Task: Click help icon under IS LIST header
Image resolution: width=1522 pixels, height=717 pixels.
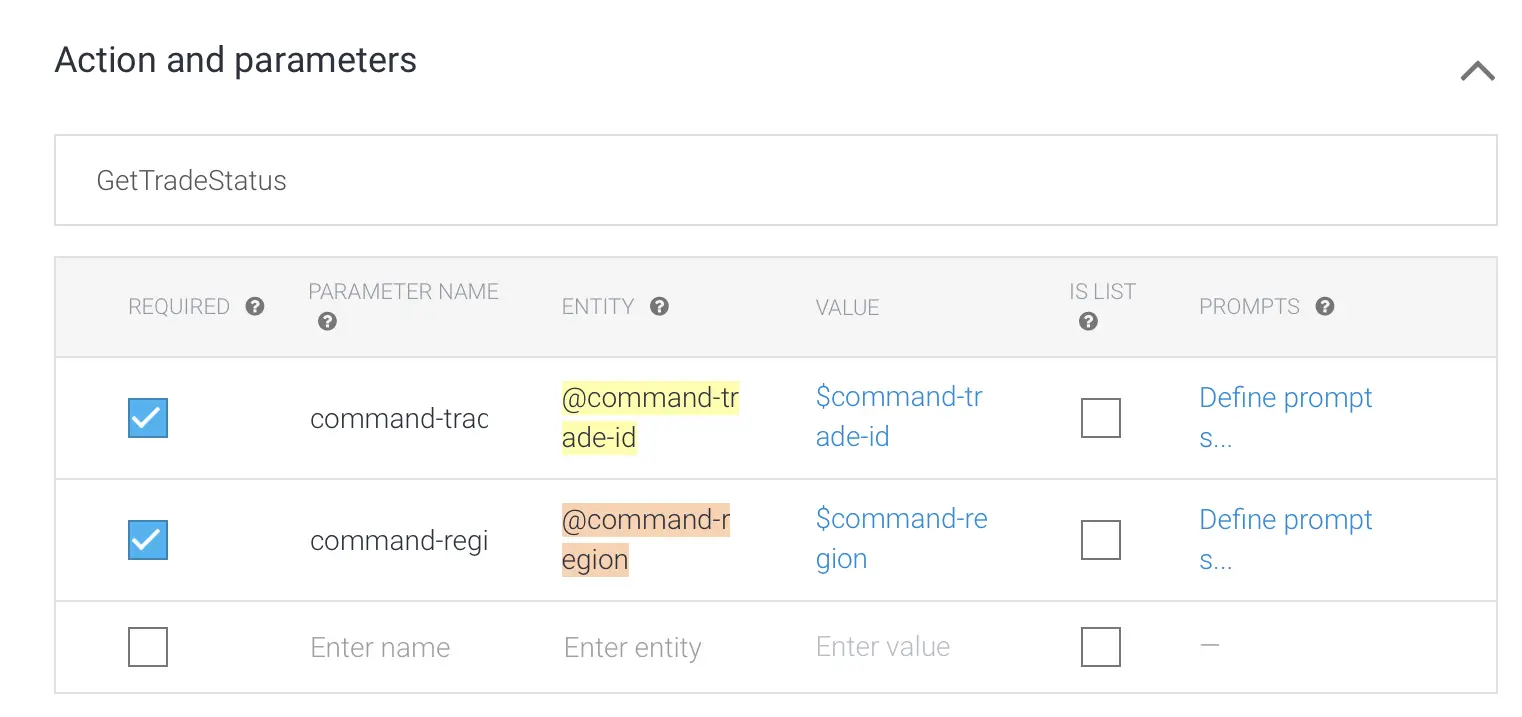Action: (x=1089, y=322)
